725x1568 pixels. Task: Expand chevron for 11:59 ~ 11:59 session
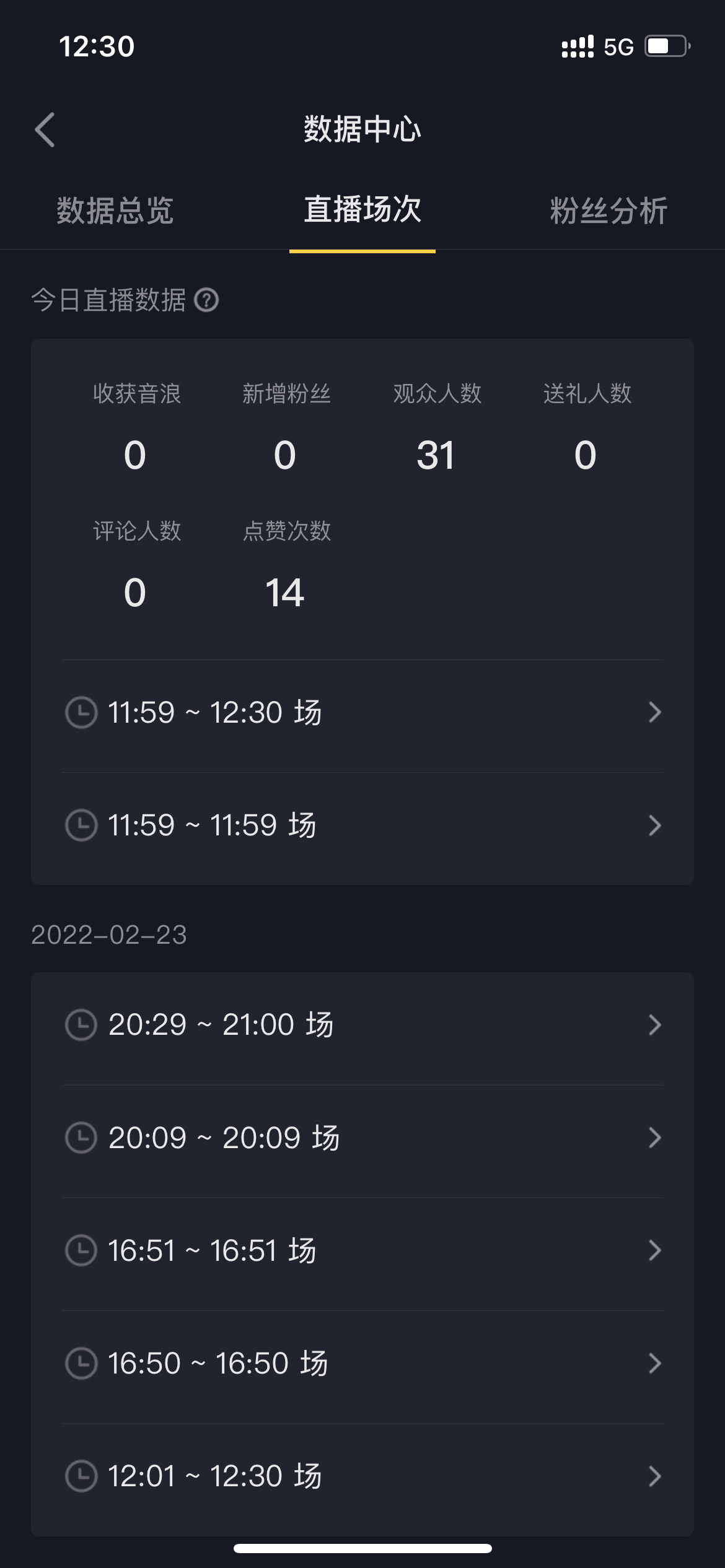[x=654, y=825]
